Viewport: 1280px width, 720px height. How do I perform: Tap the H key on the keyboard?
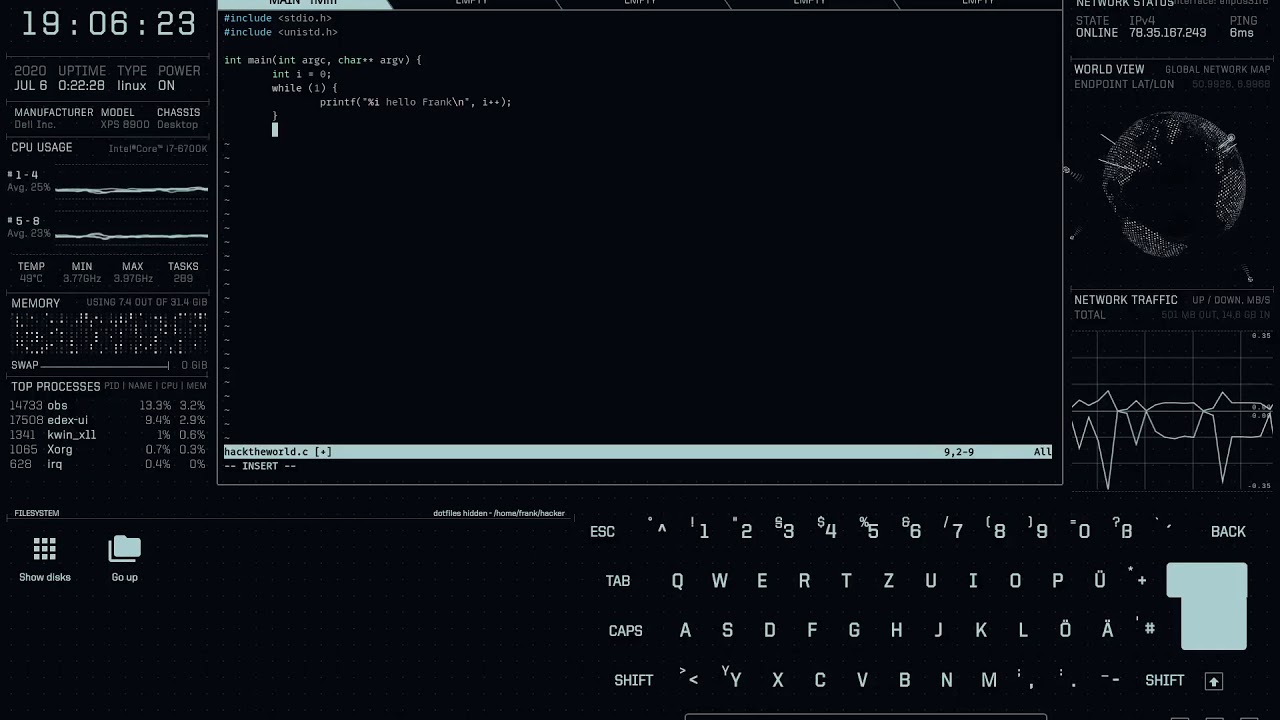(x=896, y=631)
